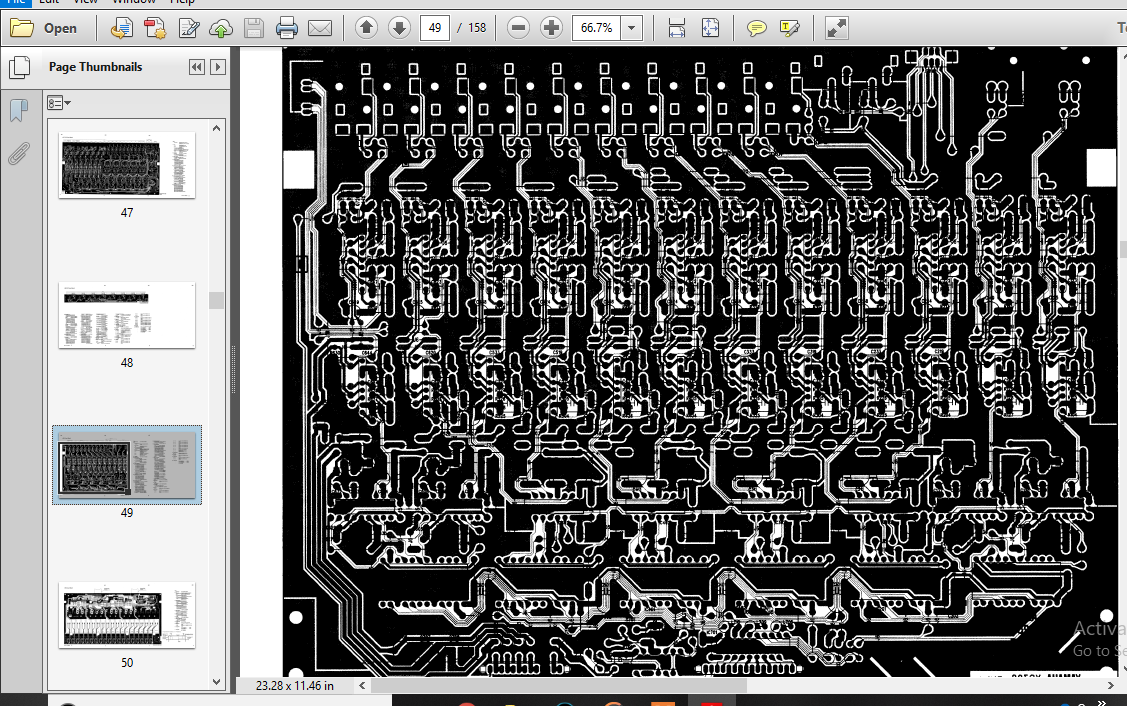Viewport: 1127px width, 706px height.
Task: Click the fit one full page icon
Action: coord(710,28)
